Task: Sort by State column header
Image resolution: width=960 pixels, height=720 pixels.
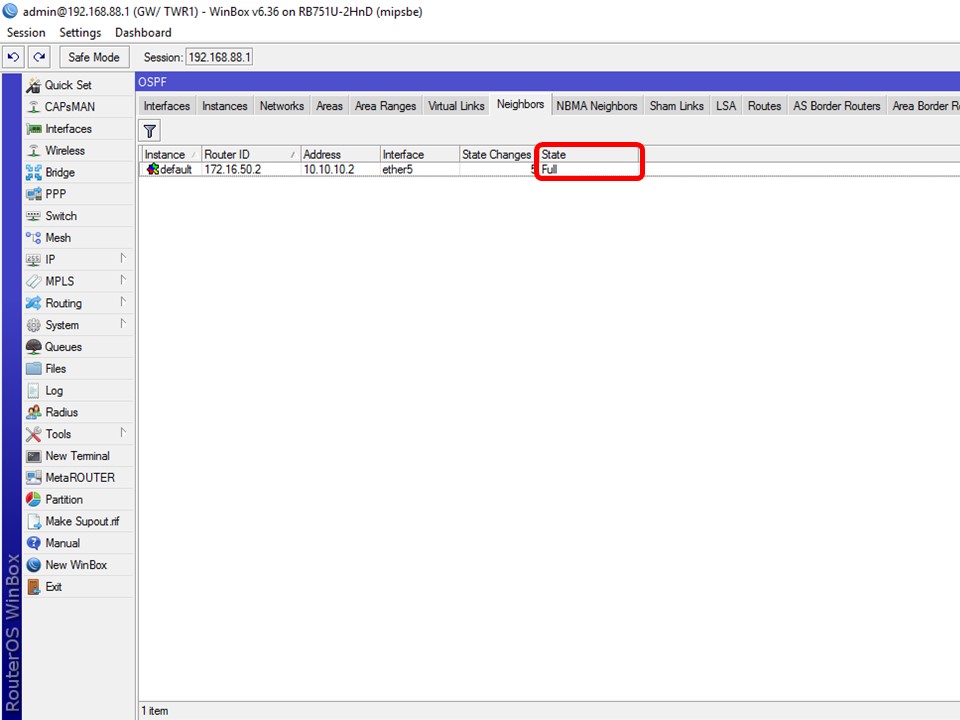Action: click(x=589, y=154)
